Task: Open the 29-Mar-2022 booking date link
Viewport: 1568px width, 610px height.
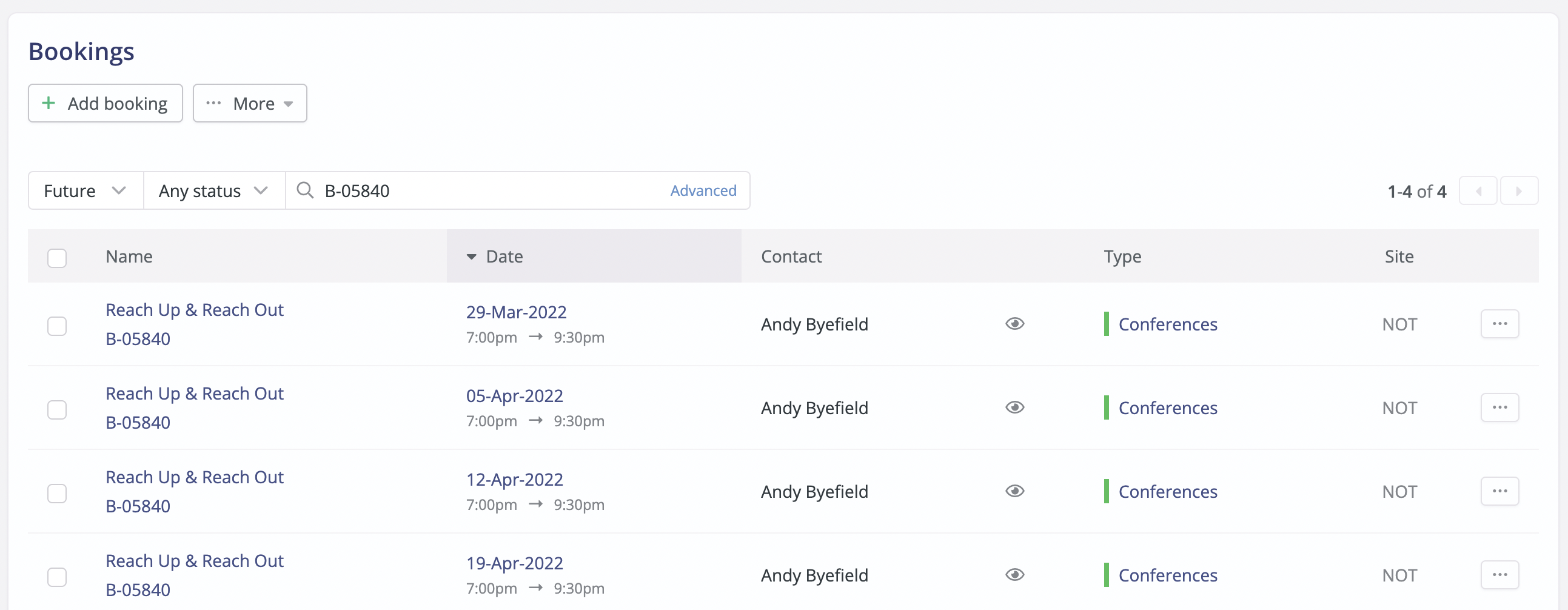Action: coord(515,311)
